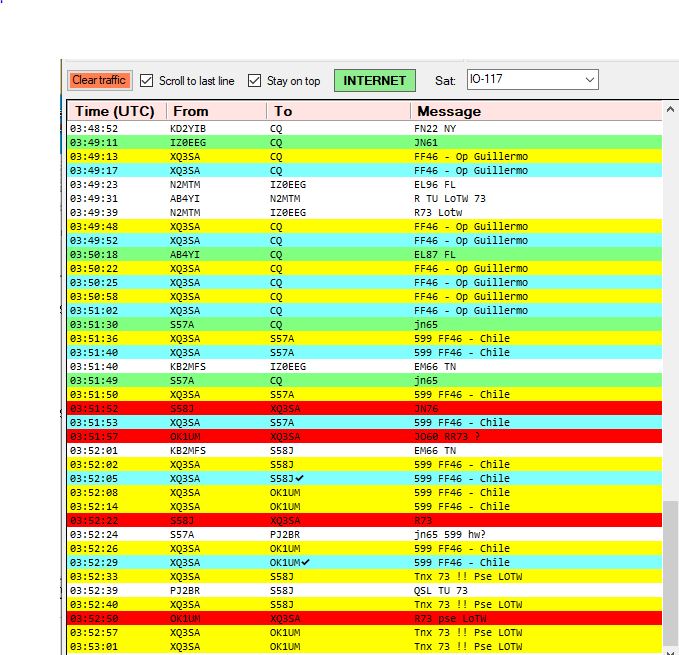This screenshot has width=679, height=655.
Task: Click the 03:52:33 Tnx 73 message
Action: click(468, 577)
